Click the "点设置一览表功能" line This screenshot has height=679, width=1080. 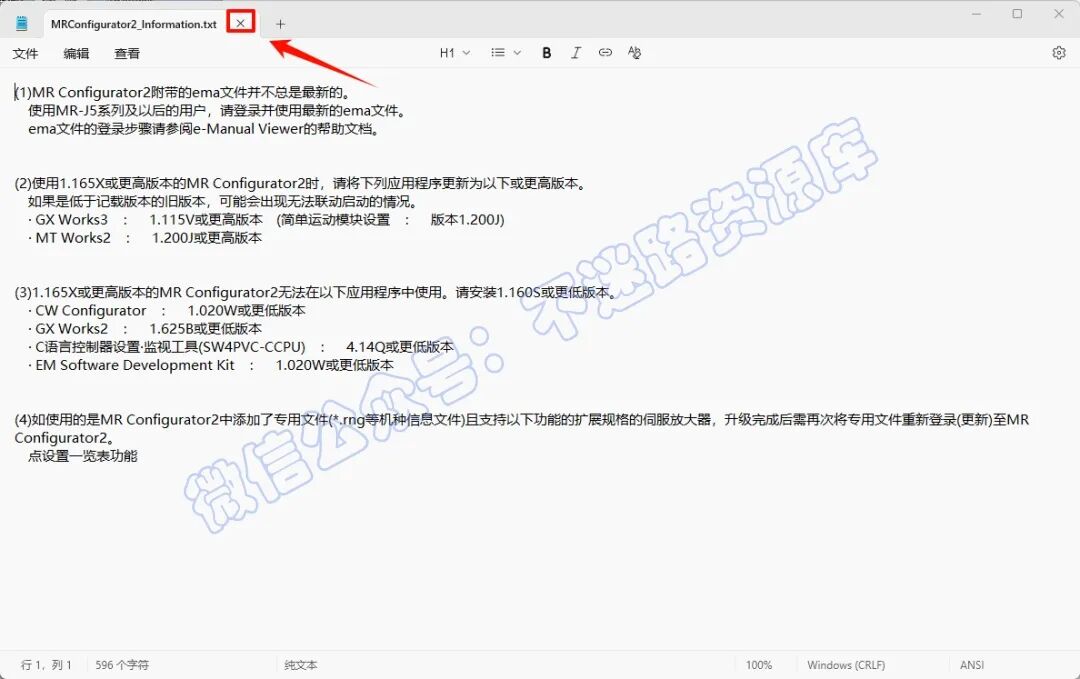click(83, 456)
